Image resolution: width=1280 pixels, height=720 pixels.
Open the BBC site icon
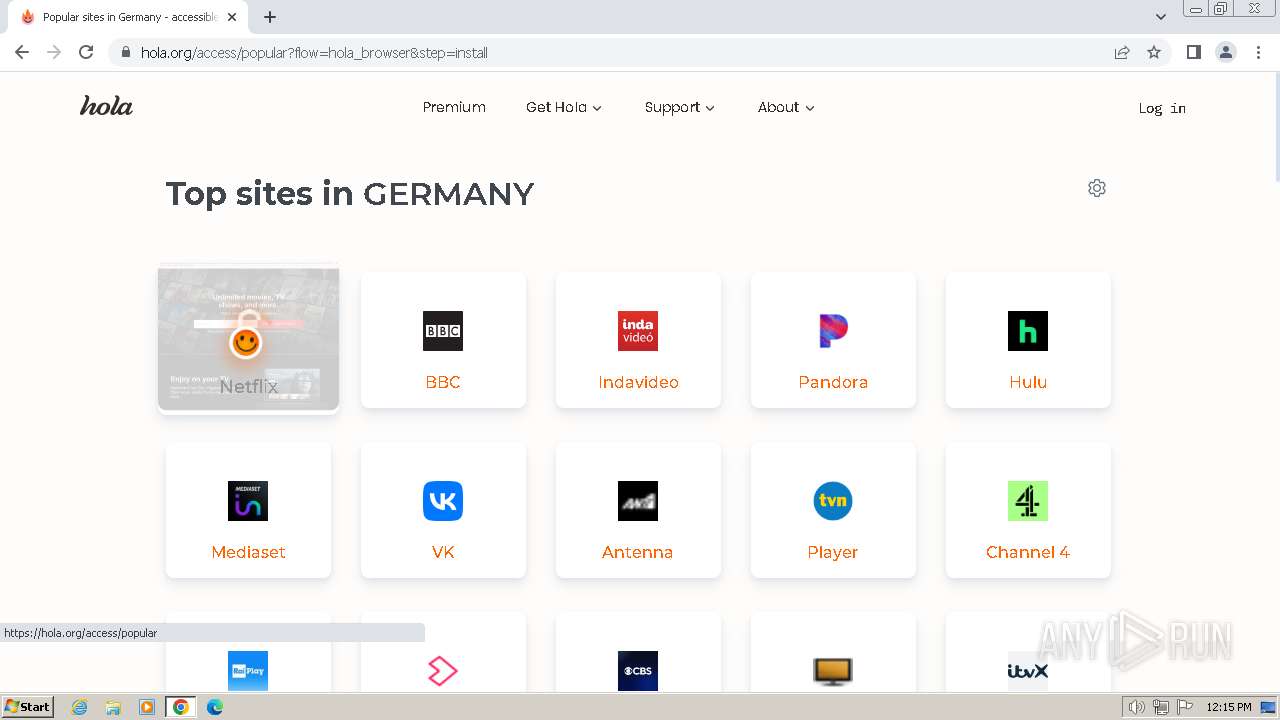click(443, 331)
